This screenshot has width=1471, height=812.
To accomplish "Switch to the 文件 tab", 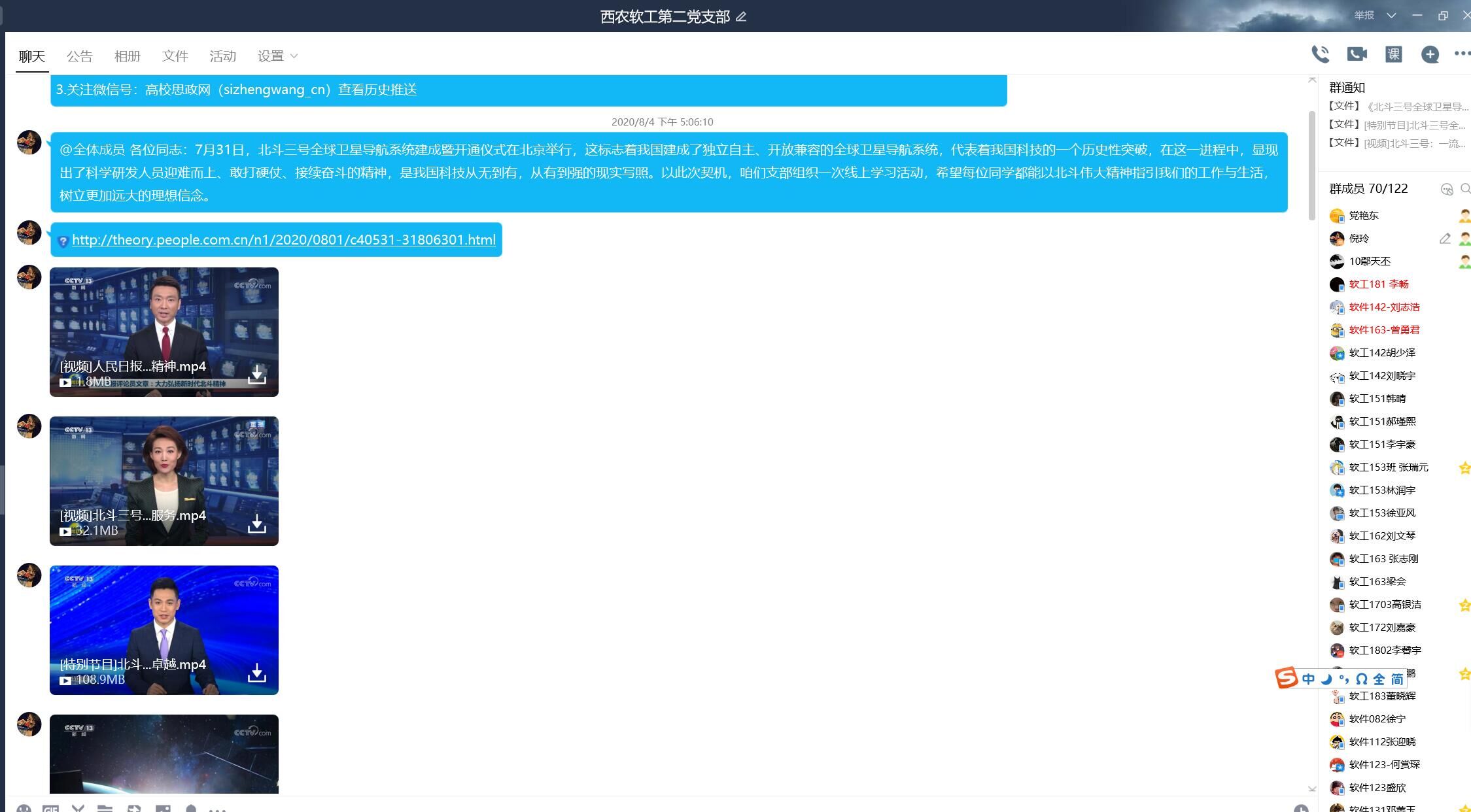I will 175,56.
